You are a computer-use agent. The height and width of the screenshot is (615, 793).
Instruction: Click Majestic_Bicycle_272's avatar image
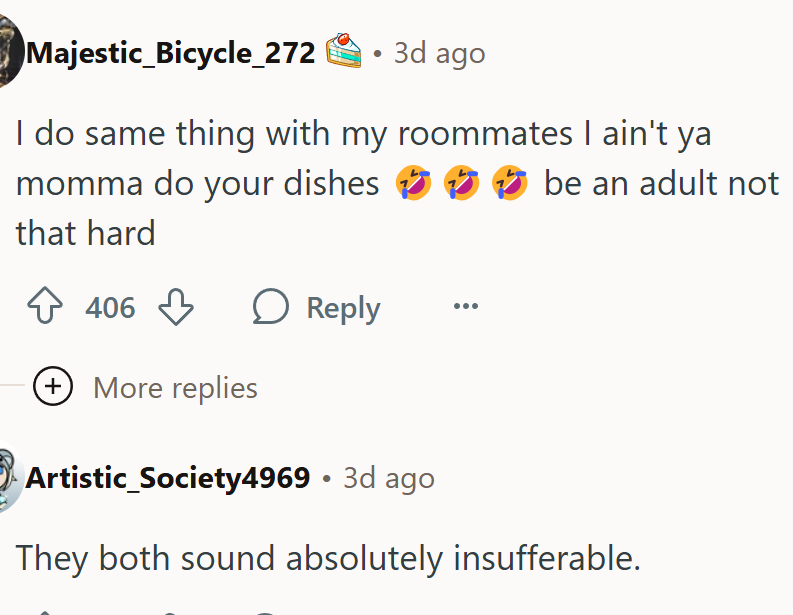pyautogui.click(x=10, y=50)
